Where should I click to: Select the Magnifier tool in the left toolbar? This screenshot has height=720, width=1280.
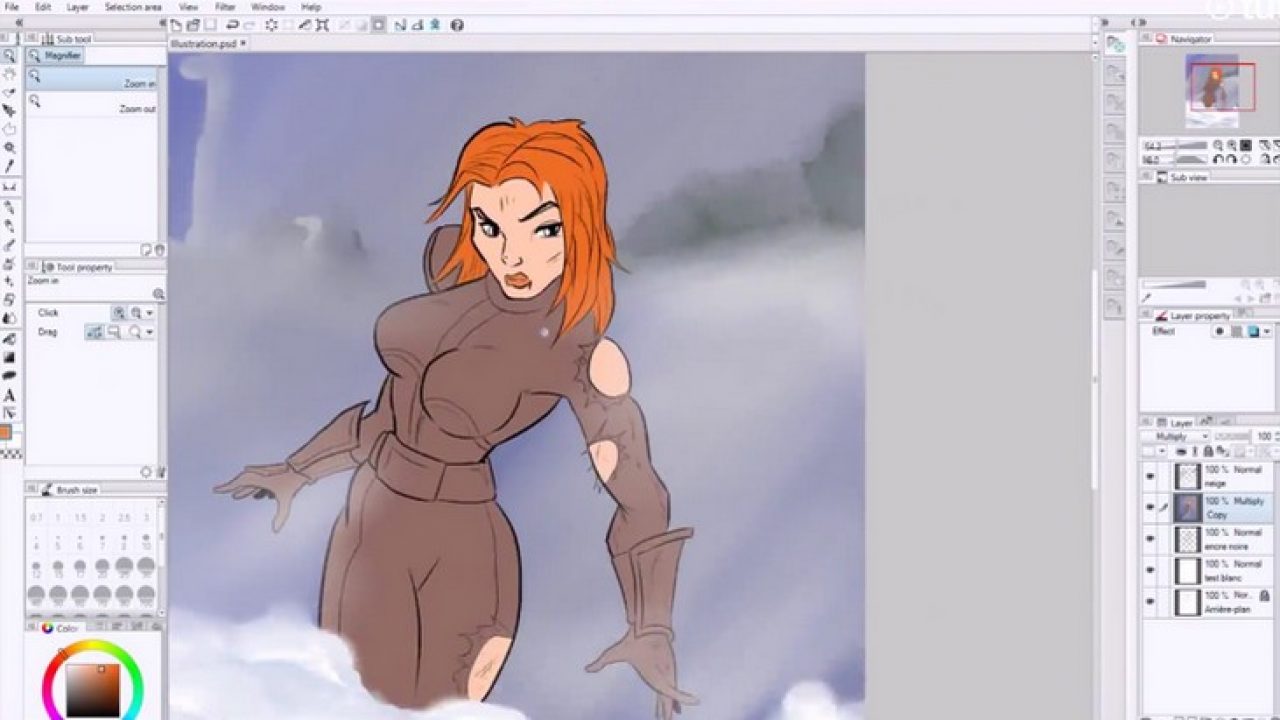[9, 56]
